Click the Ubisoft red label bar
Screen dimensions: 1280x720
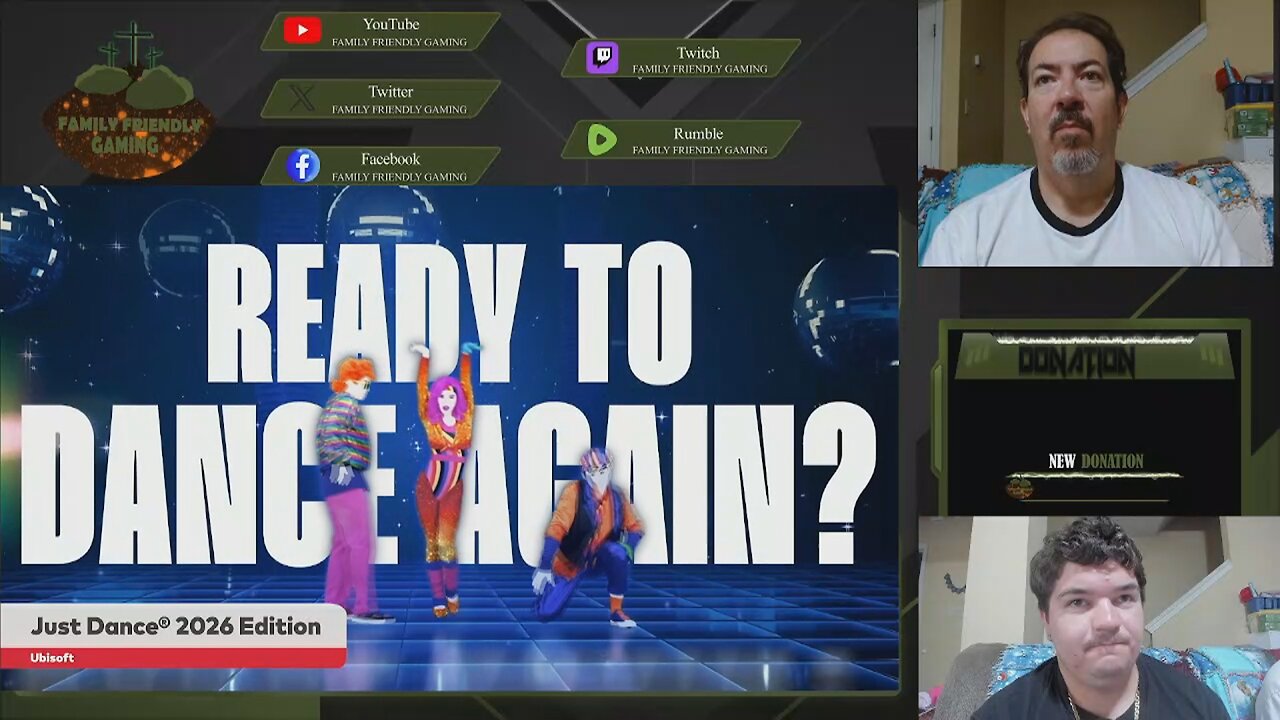(x=173, y=658)
